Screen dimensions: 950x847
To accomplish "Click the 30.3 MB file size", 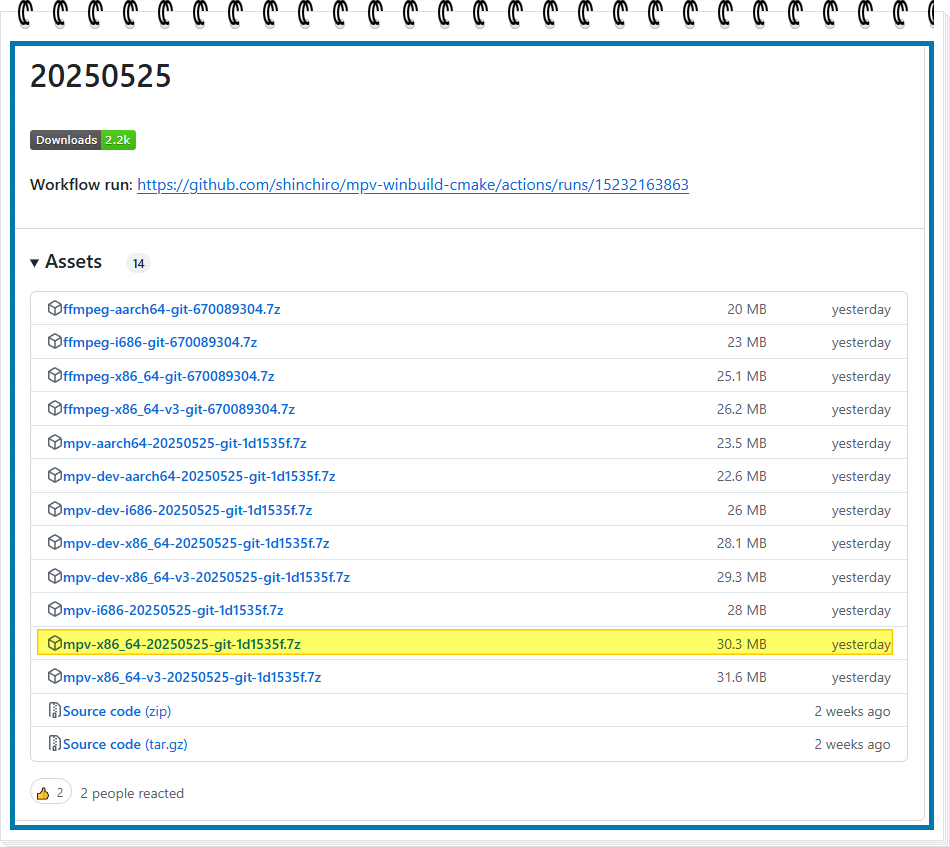I will click(742, 644).
